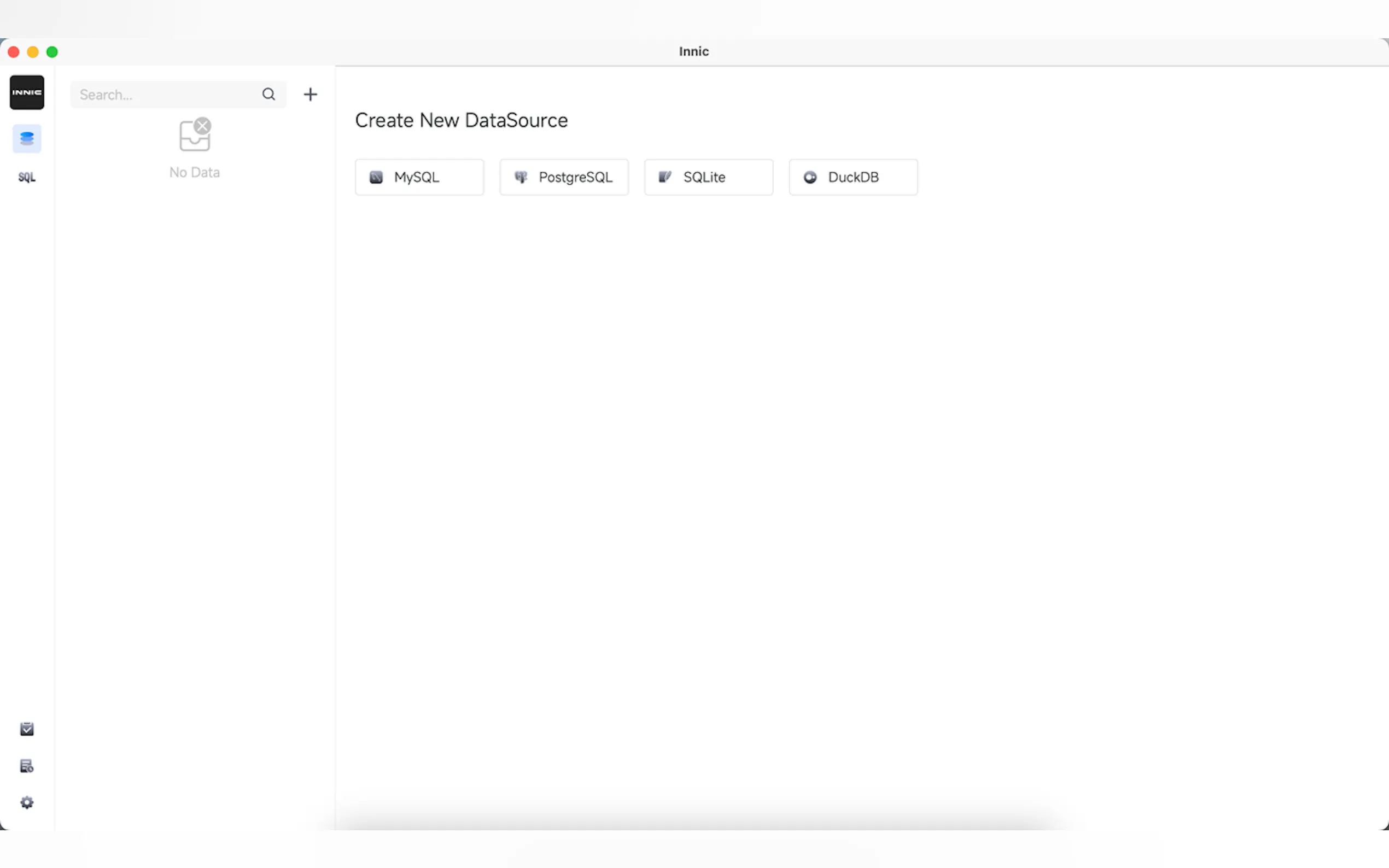
Task: Click the Innic window title text
Action: (693, 52)
